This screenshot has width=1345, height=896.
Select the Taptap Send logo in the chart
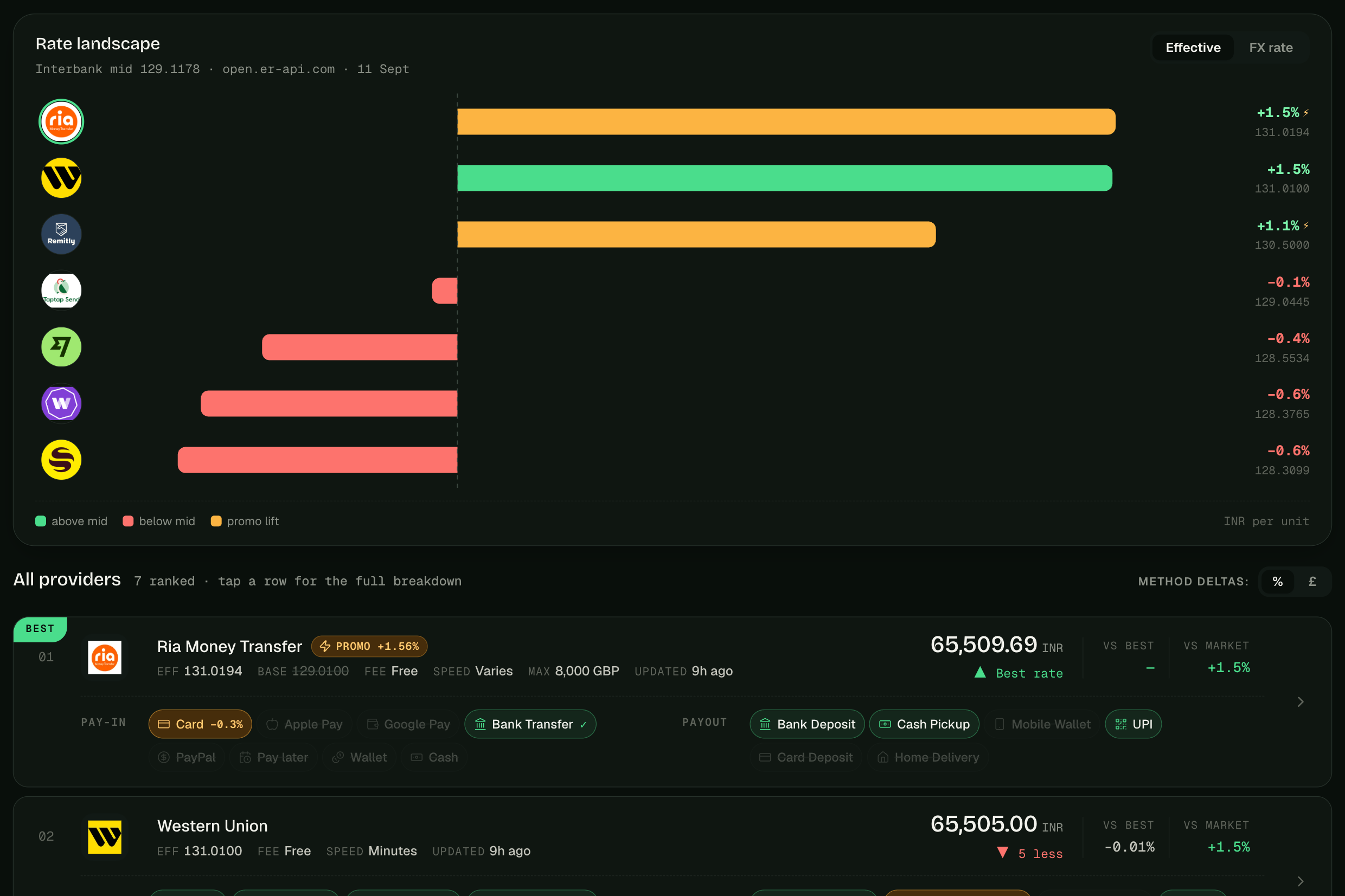click(x=61, y=291)
